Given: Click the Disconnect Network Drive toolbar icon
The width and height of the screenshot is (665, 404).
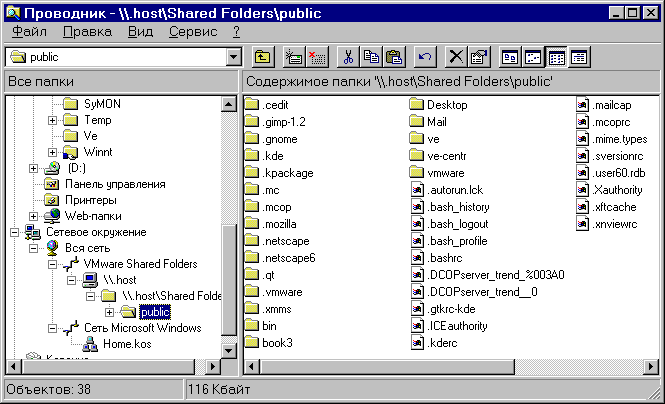Looking at the screenshot, I should point(317,57).
